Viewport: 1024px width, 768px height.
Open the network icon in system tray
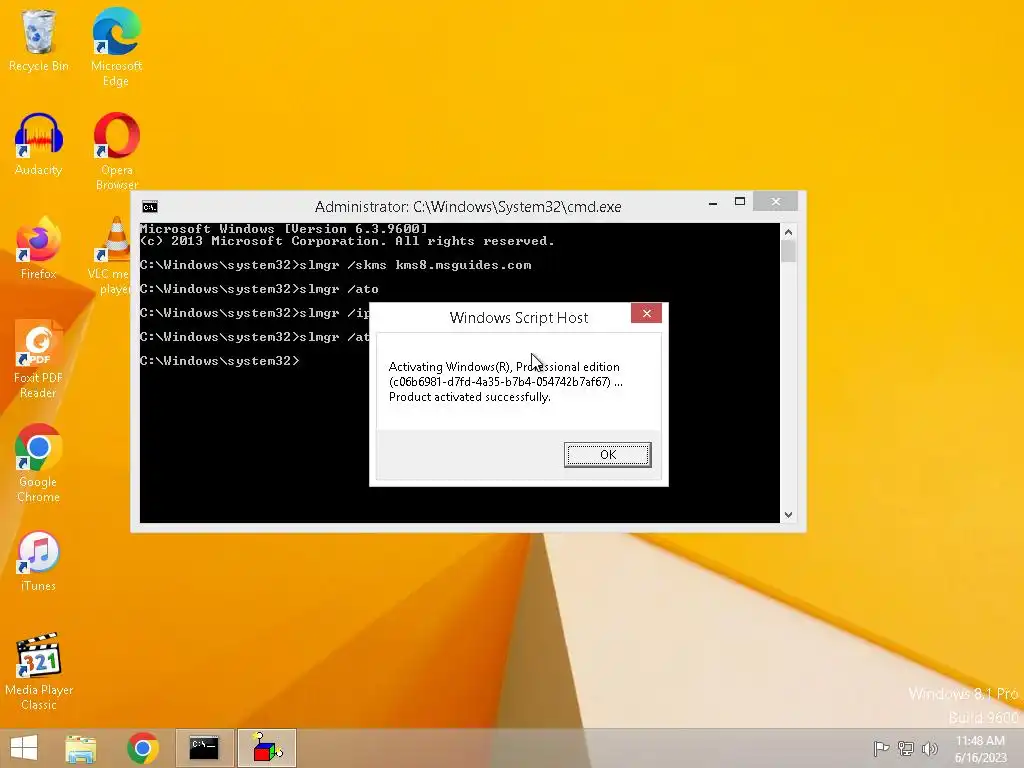906,748
